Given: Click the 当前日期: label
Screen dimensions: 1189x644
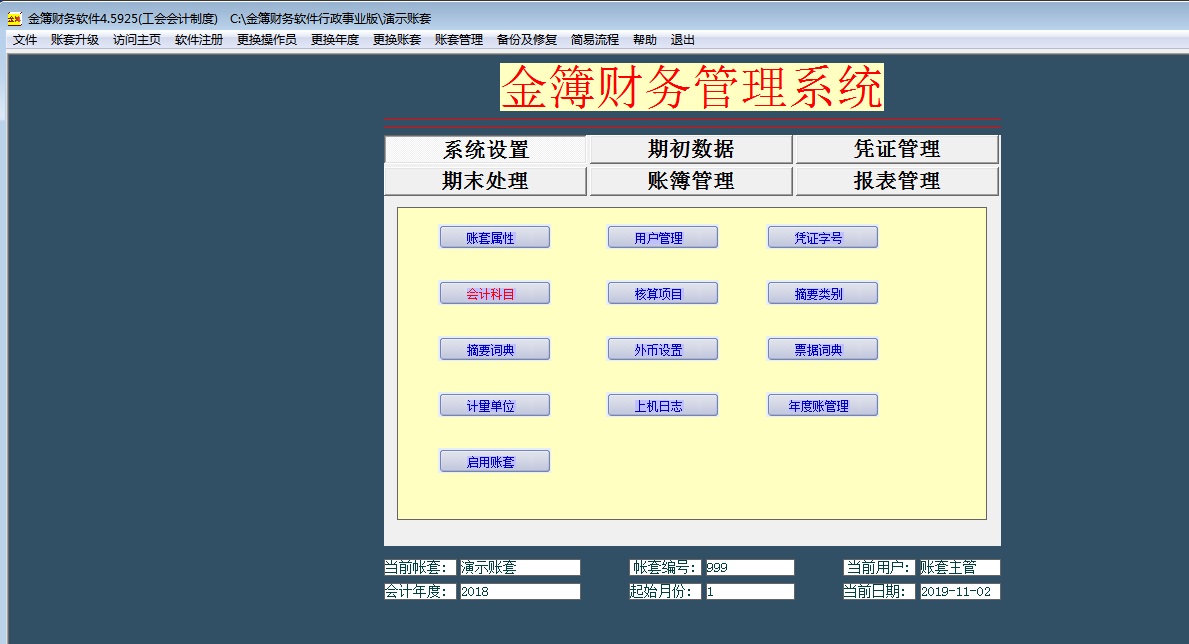Looking at the screenshot, I should pos(879,592).
